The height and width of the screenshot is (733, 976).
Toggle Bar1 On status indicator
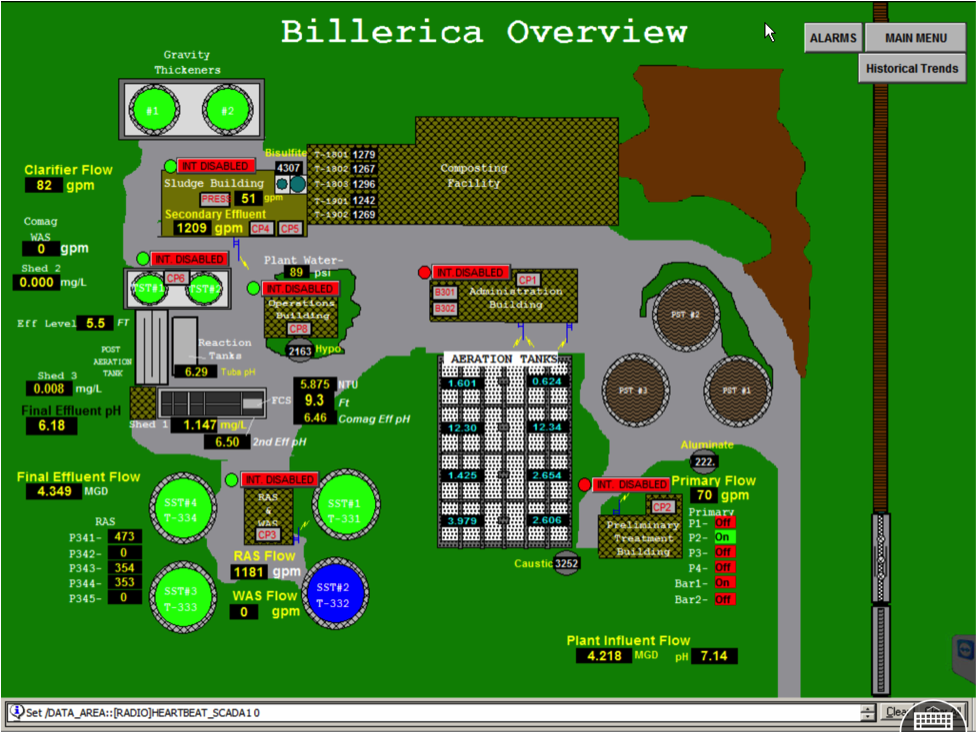pos(724,583)
